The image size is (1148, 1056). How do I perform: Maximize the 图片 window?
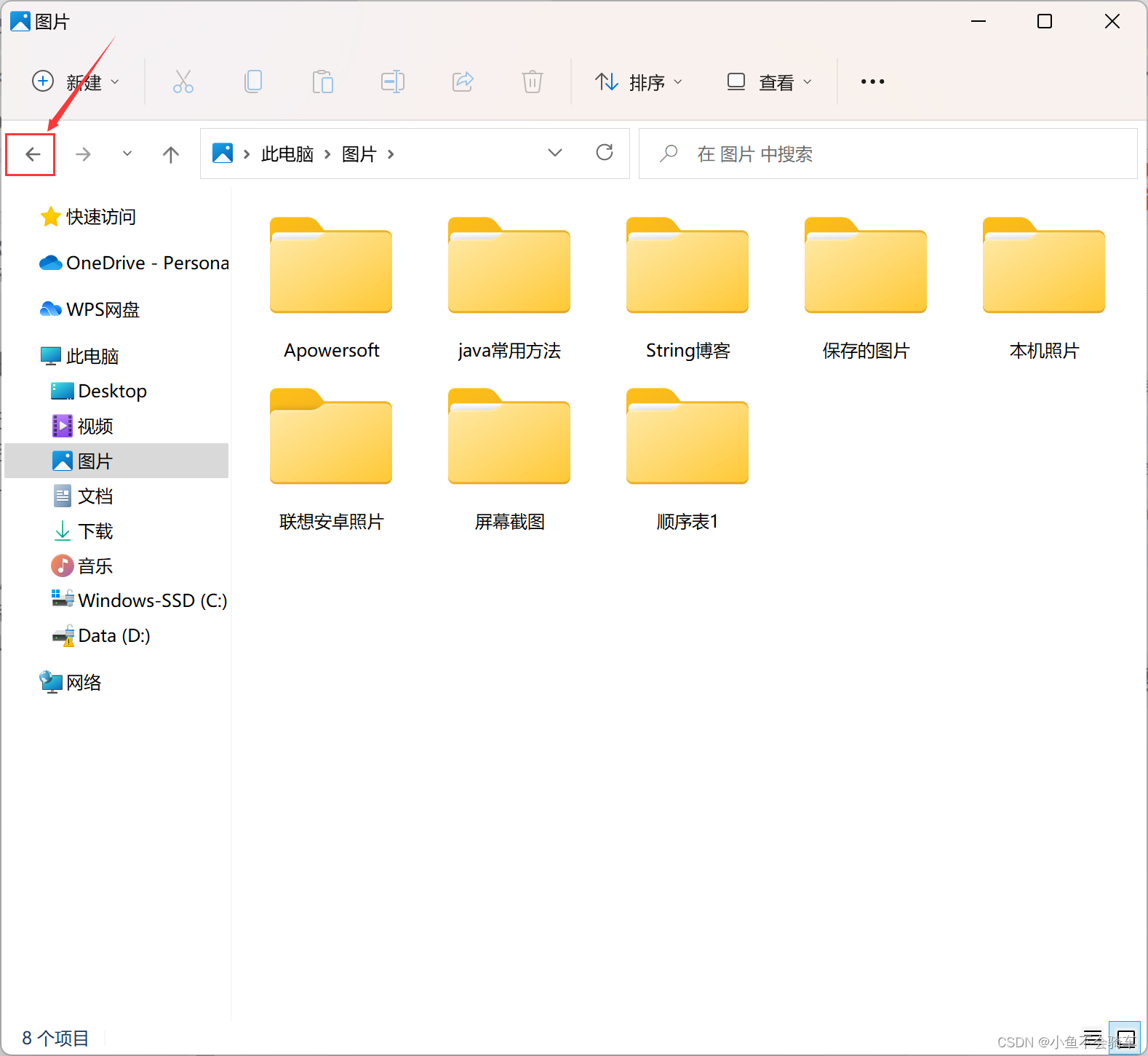(1045, 21)
